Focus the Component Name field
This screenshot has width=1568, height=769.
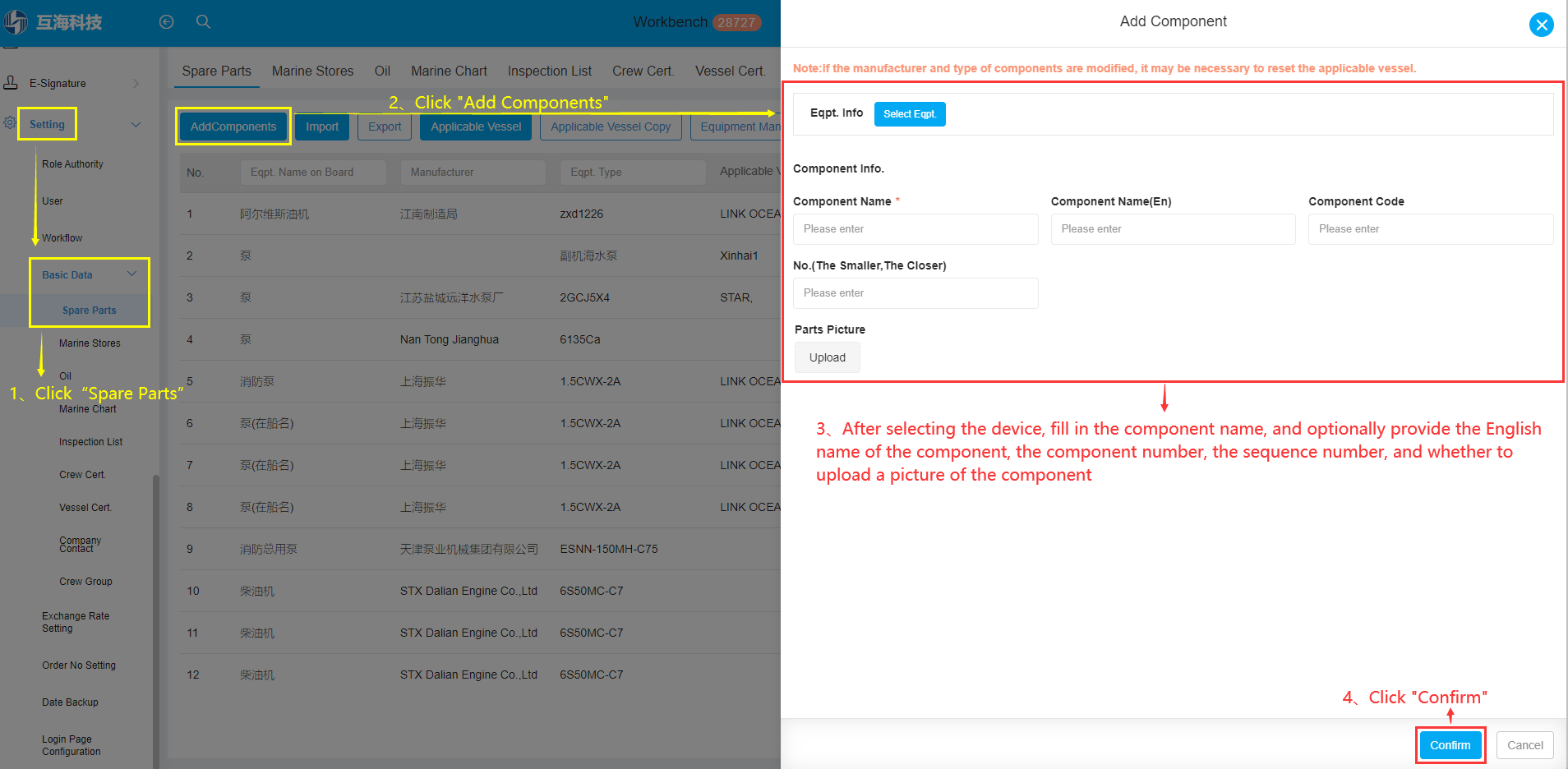pos(915,229)
